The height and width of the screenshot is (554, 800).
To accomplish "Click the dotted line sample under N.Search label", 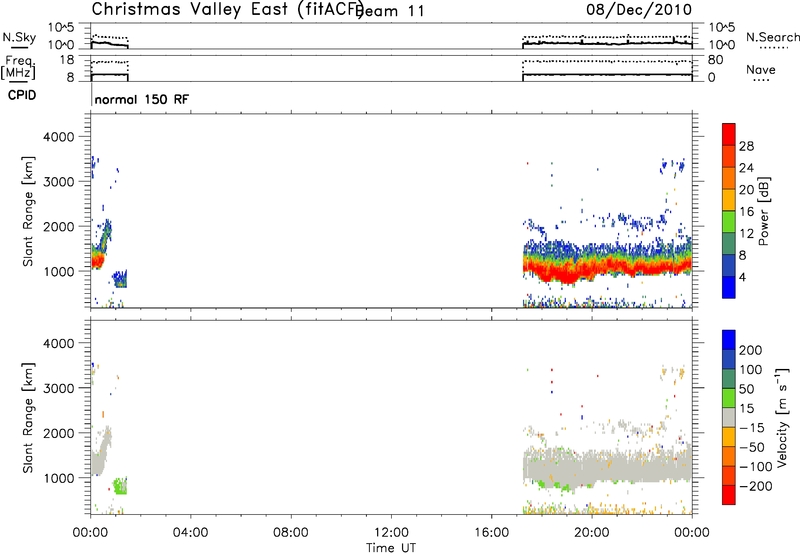I will [774, 47].
